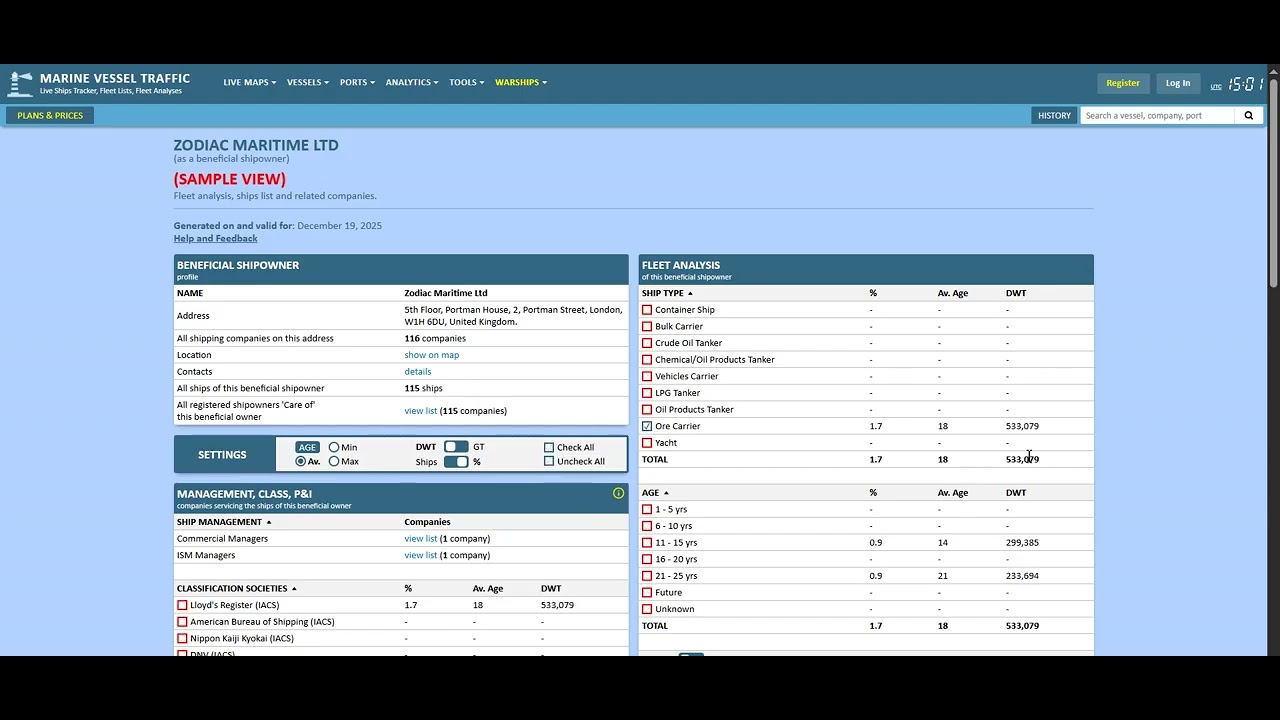The height and width of the screenshot is (720, 1280).
Task: Click the Register button
Action: [1123, 83]
